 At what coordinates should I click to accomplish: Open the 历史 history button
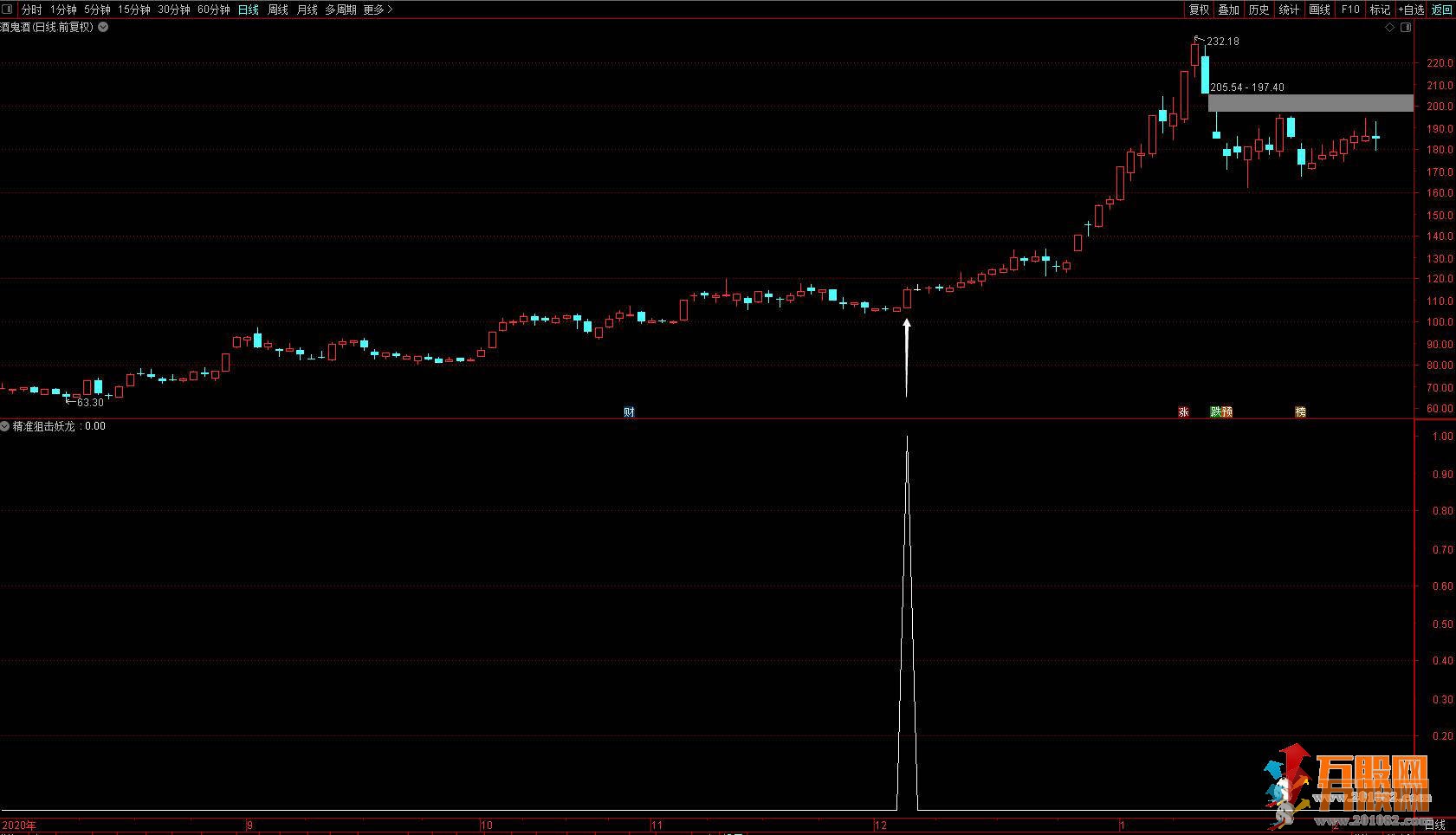point(1259,10)
